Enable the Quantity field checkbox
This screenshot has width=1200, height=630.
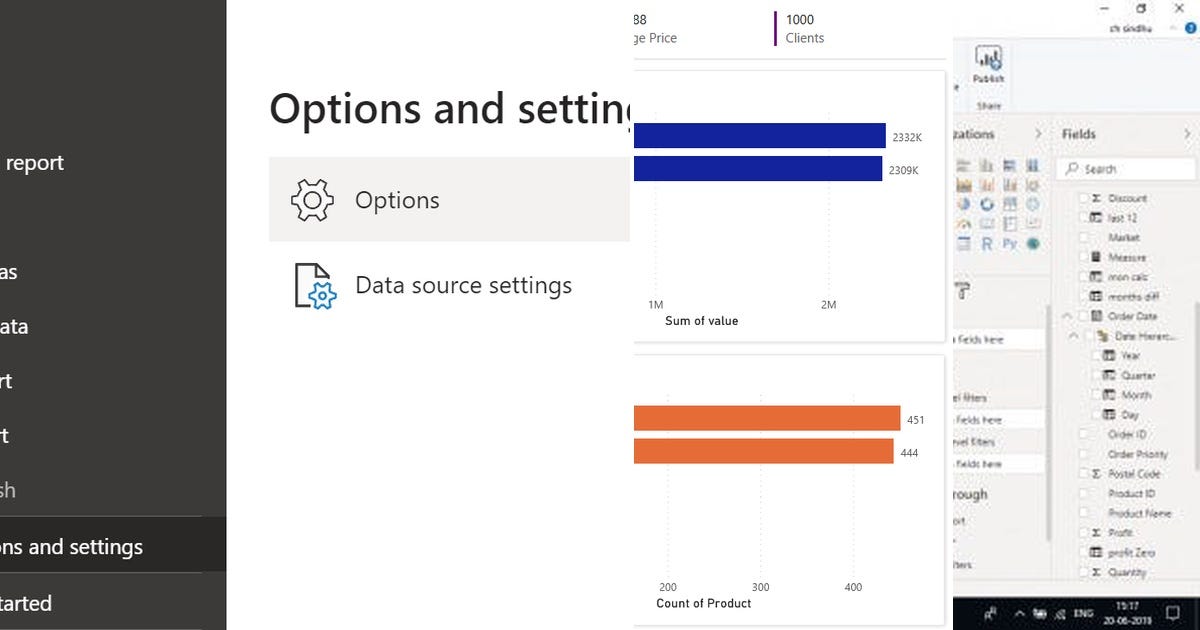(x=1086, y=572)
